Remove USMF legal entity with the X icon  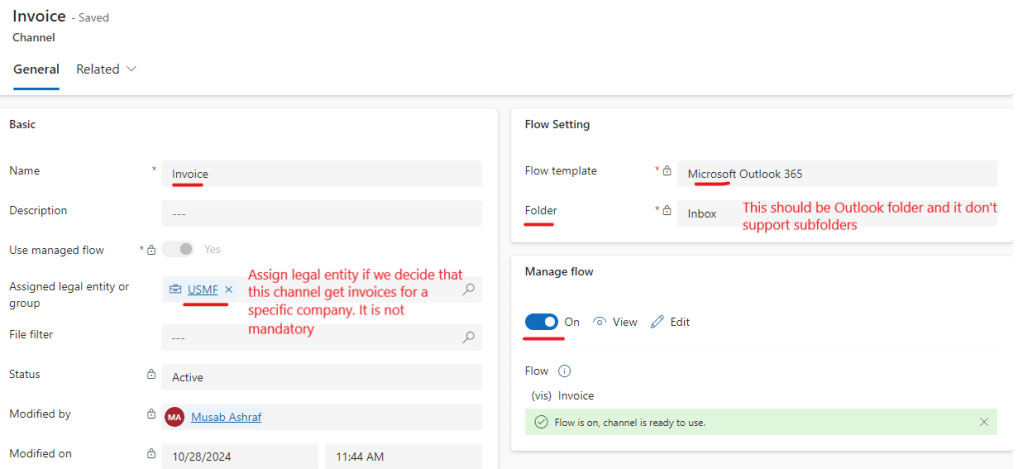pos(228,290)
